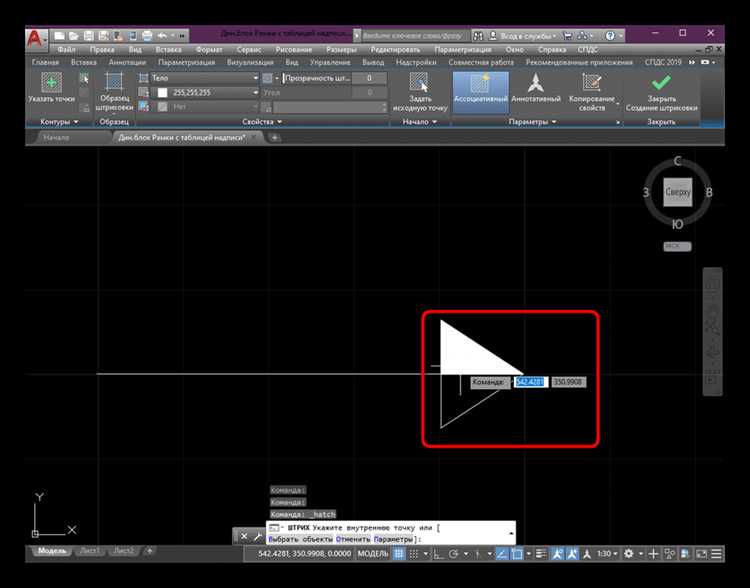Click the status bar customization menu icon

[x=716, y=554]
